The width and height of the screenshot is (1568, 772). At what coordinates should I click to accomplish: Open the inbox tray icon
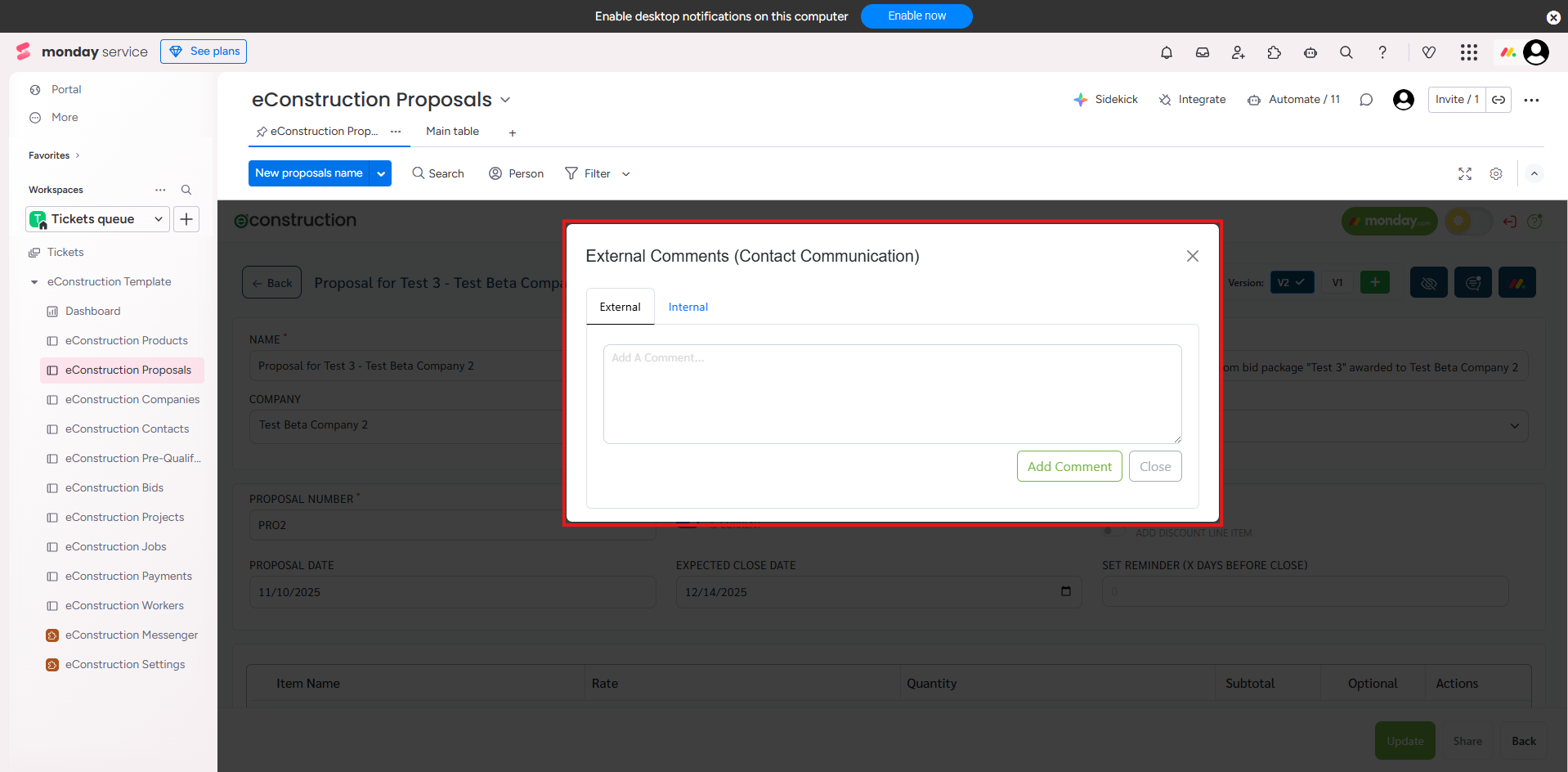1203,52
